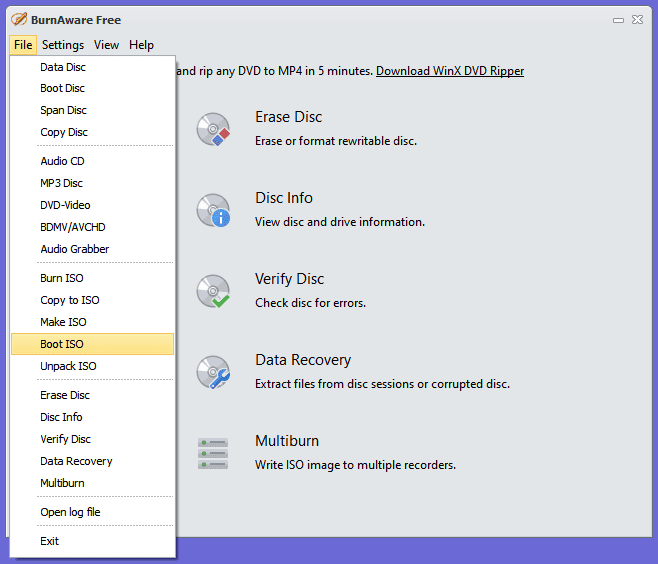Launch the Data Recovery wrench icon
658x564 pixels.
pyautogui.click(x=213, y=372)
